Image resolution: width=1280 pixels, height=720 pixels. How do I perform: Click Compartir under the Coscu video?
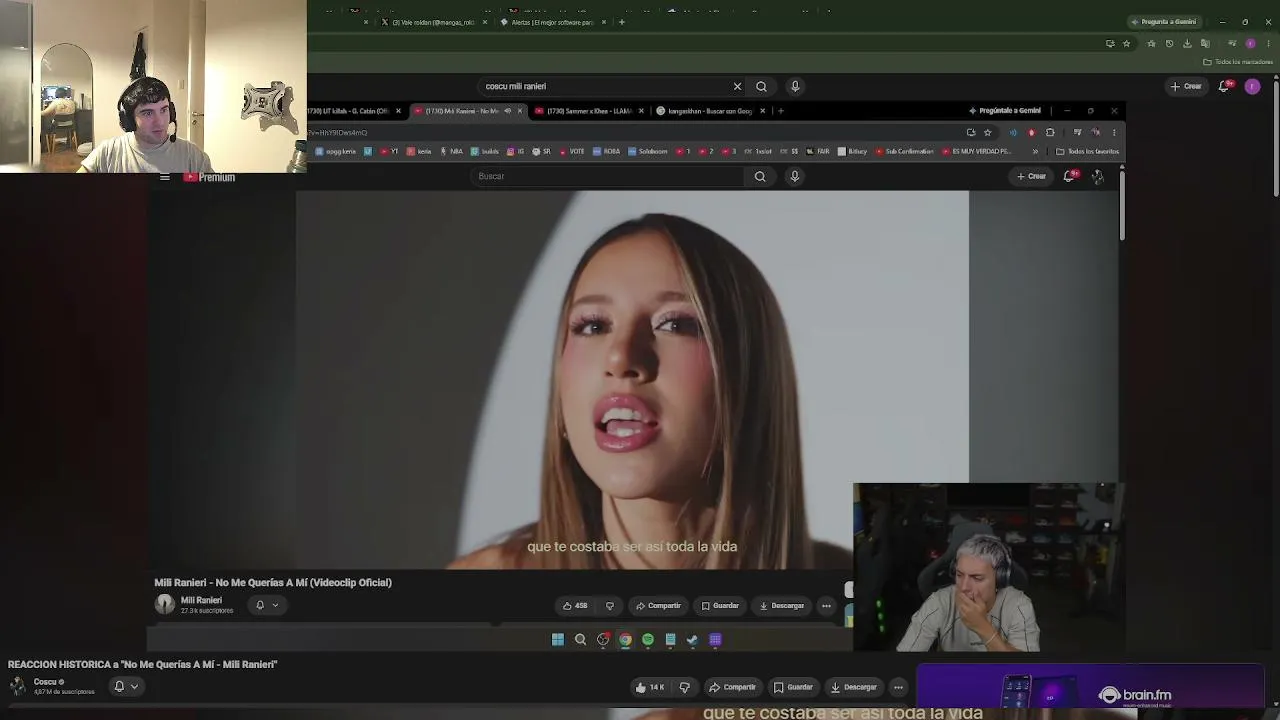pos(732,687)
